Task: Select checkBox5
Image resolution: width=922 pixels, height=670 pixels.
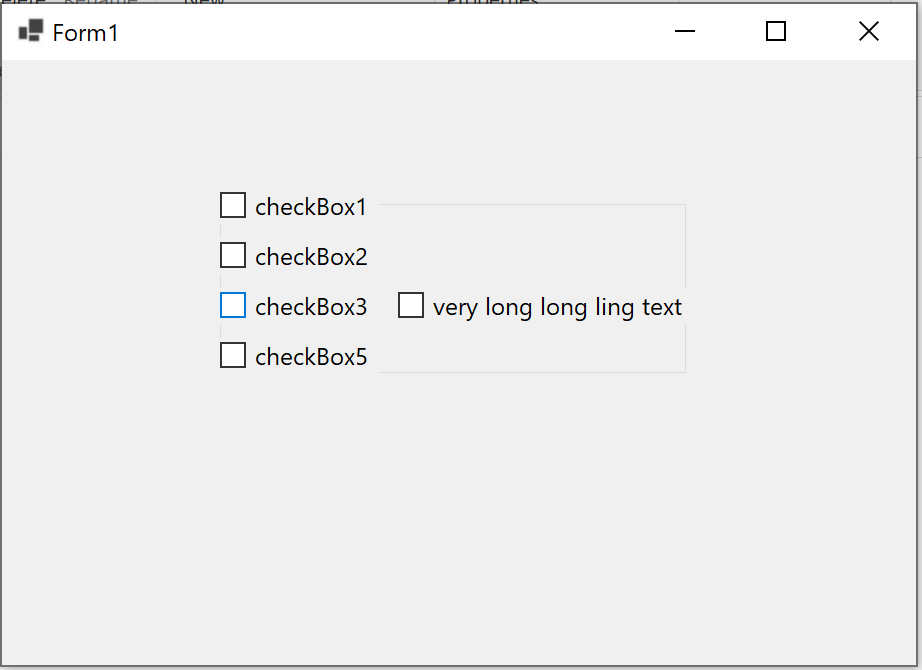Action: point(232,354)
